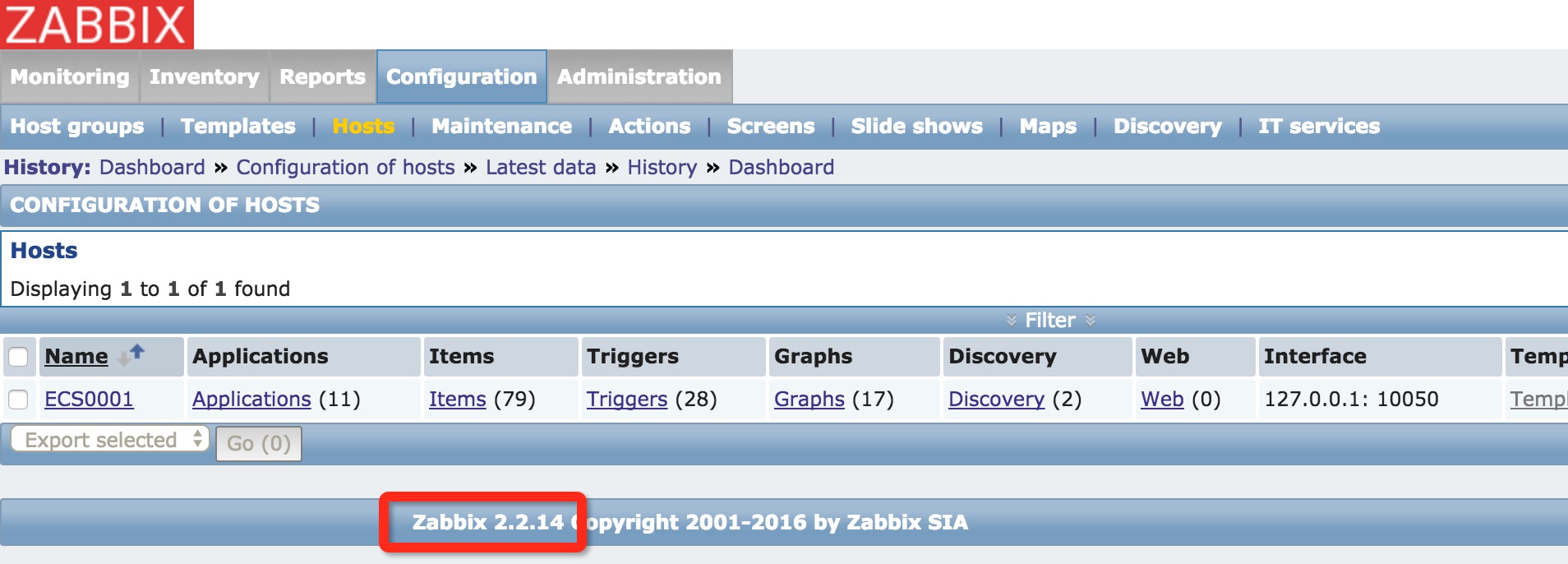Open Discovery (2) link in host row
This screenshot has height=564, width=1568.
tap(997, 399)
